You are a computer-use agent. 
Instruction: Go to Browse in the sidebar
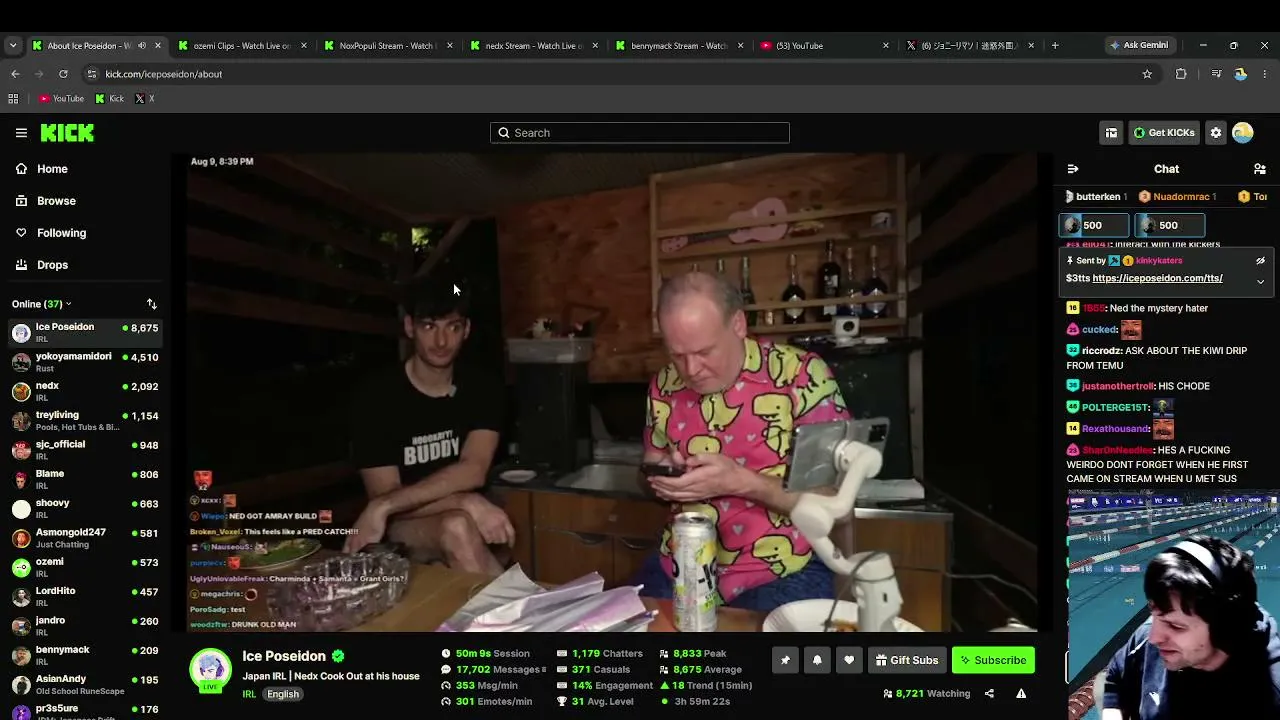click(56, 201)
